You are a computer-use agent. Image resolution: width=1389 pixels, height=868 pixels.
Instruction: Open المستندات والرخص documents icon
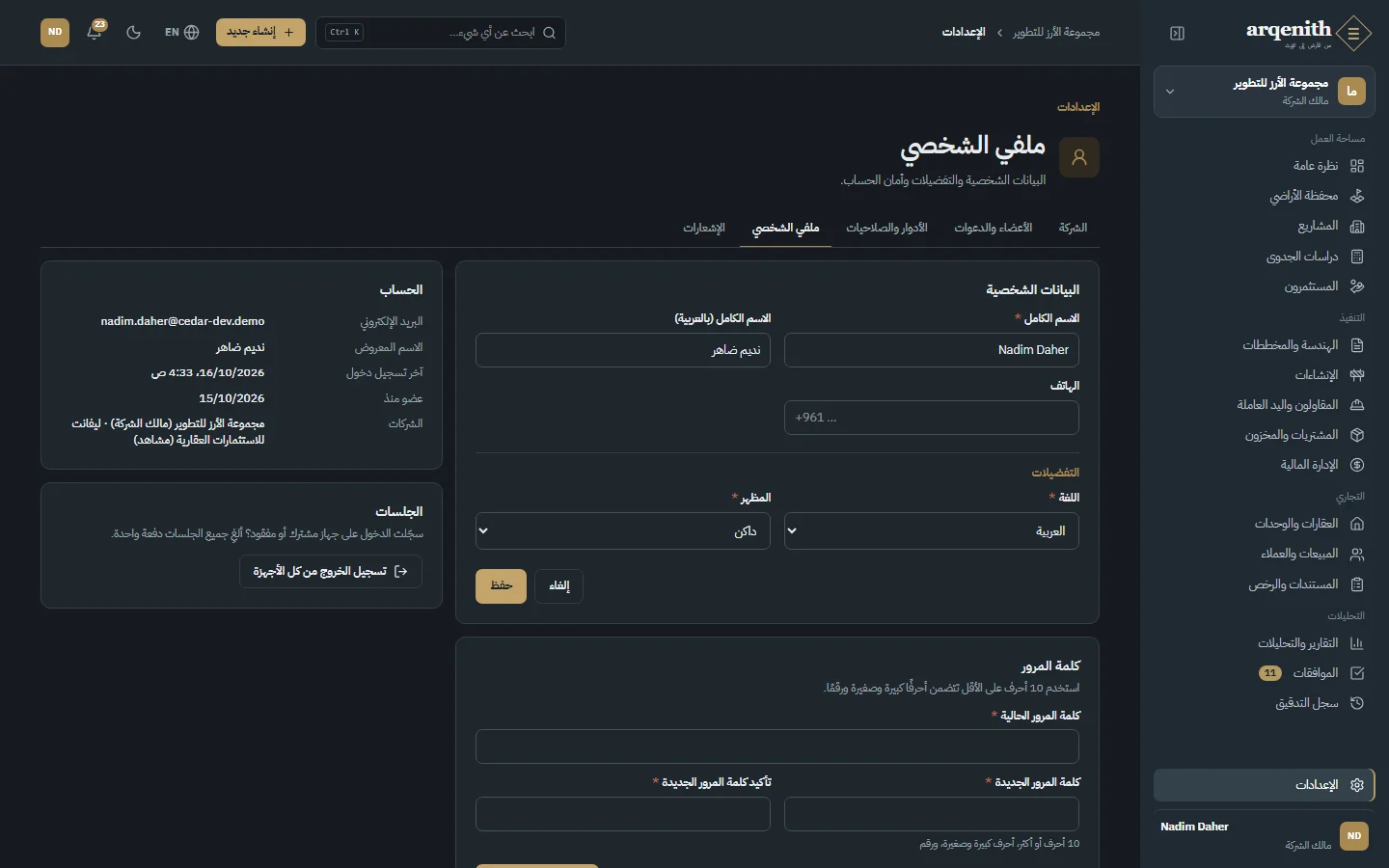1357,584
